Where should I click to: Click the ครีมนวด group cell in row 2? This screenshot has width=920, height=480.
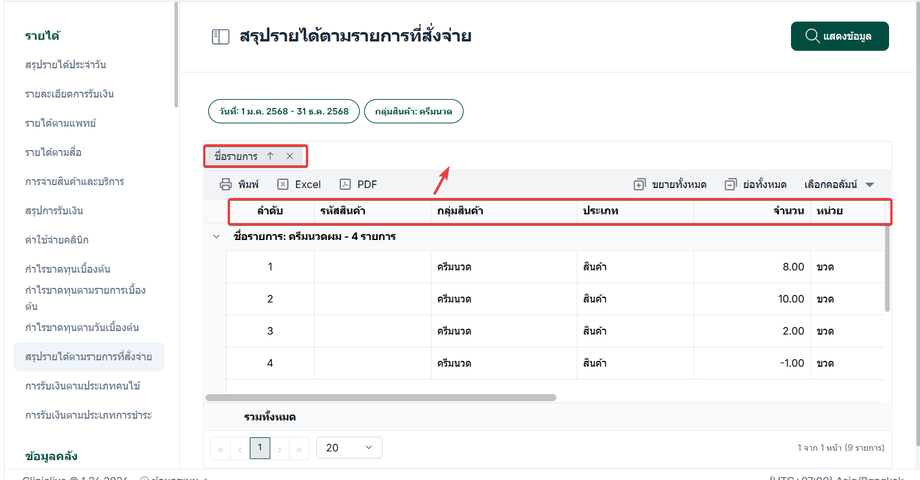tap(504, 299)
